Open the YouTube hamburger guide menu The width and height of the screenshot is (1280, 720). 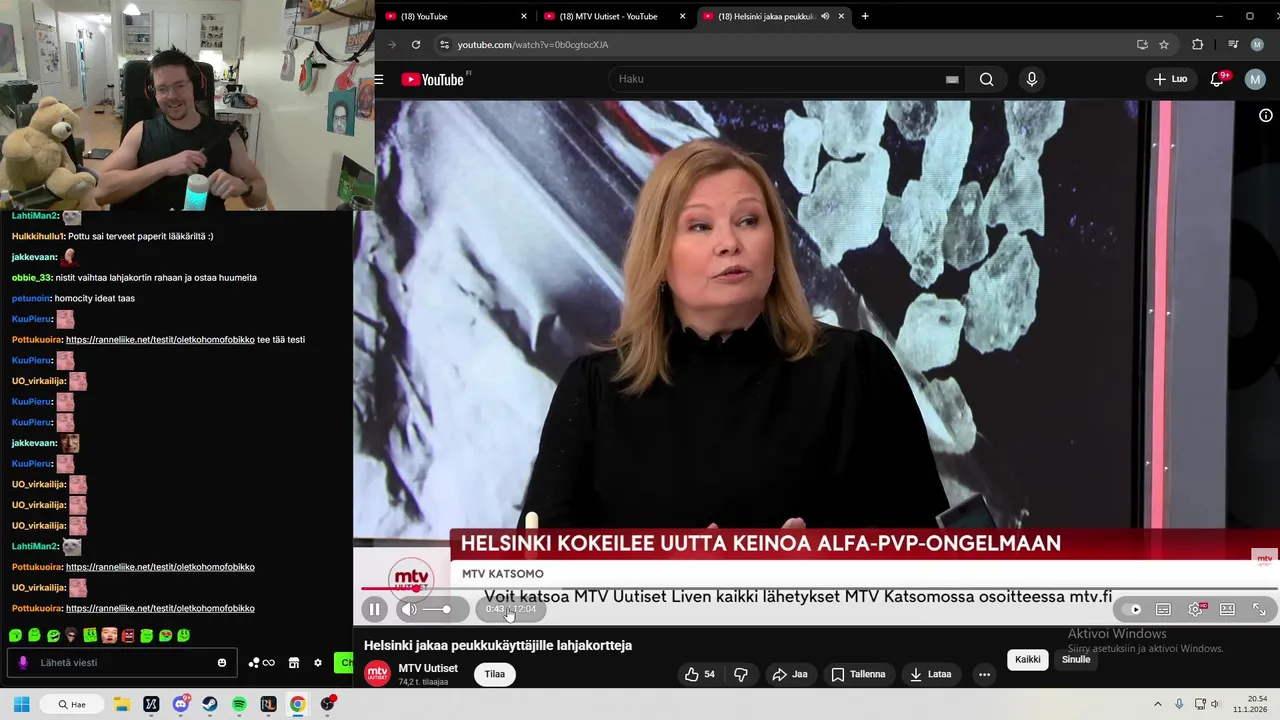coord(379,79)
